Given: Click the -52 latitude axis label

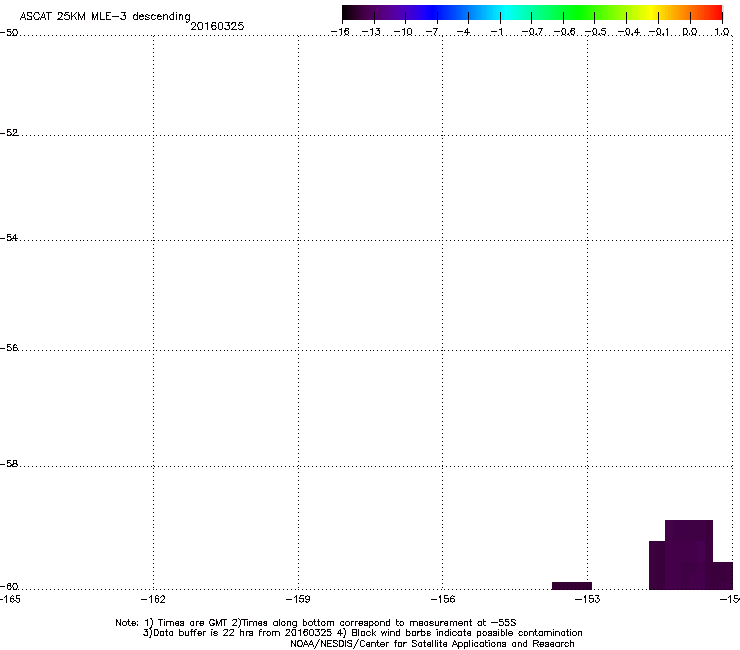Looking at the screenshot, I should [9, 133].
